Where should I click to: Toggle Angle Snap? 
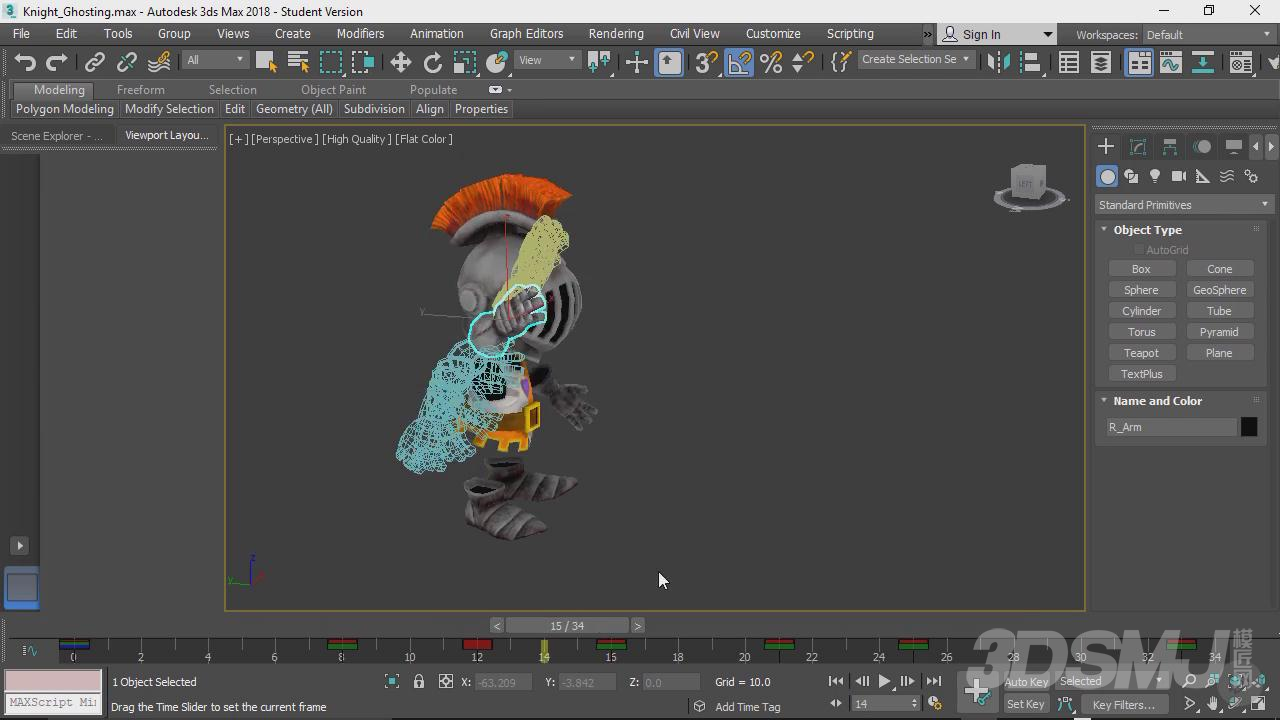pyautogui.click(x=739, y=62)
